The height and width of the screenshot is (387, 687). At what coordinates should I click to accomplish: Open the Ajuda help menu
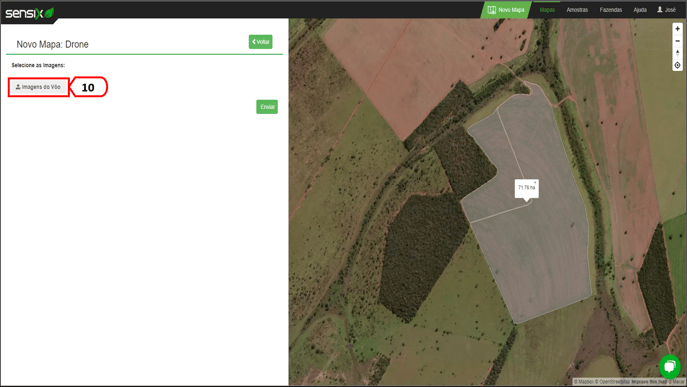point(640,10)
